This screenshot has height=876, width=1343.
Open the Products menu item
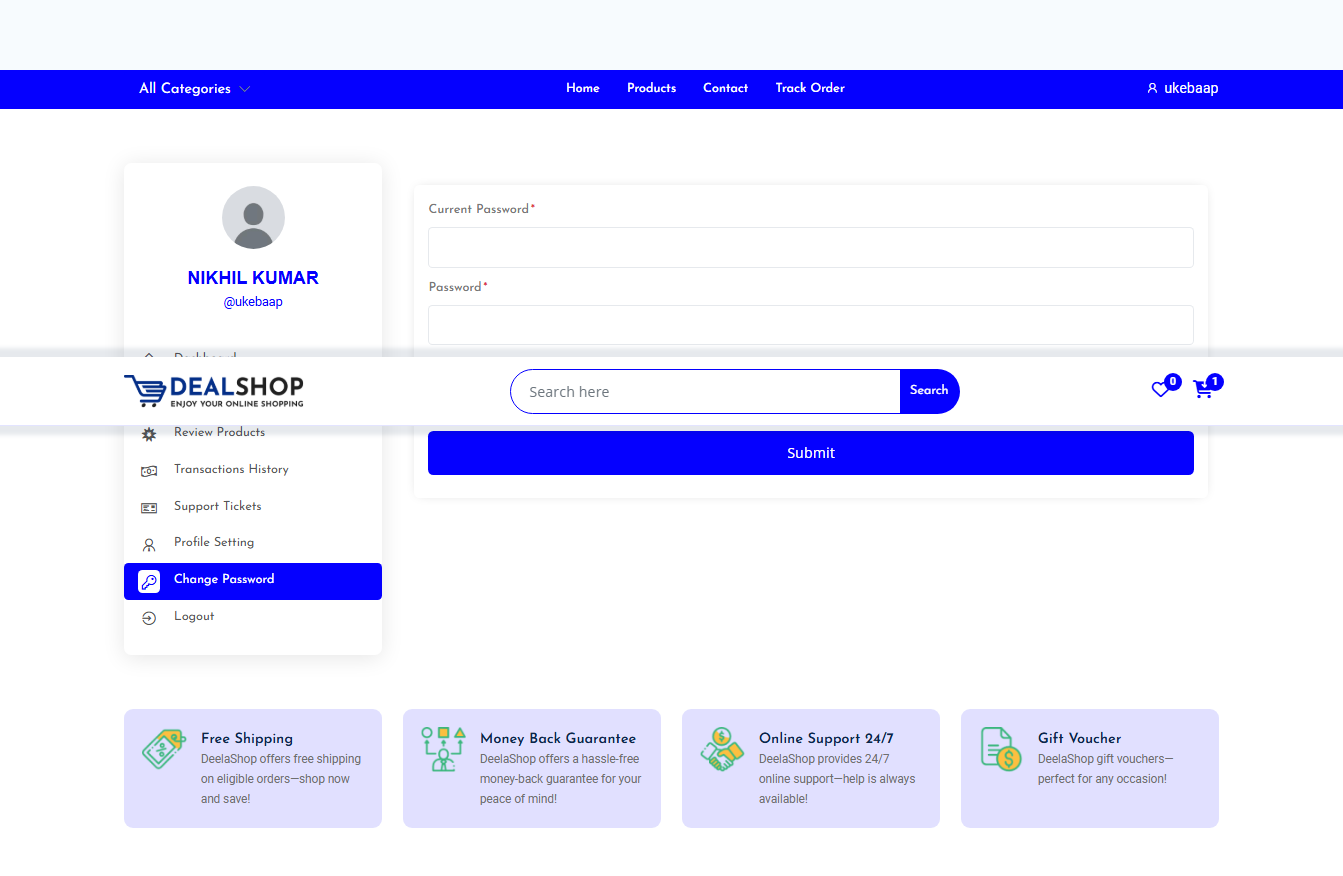[651, 88]
